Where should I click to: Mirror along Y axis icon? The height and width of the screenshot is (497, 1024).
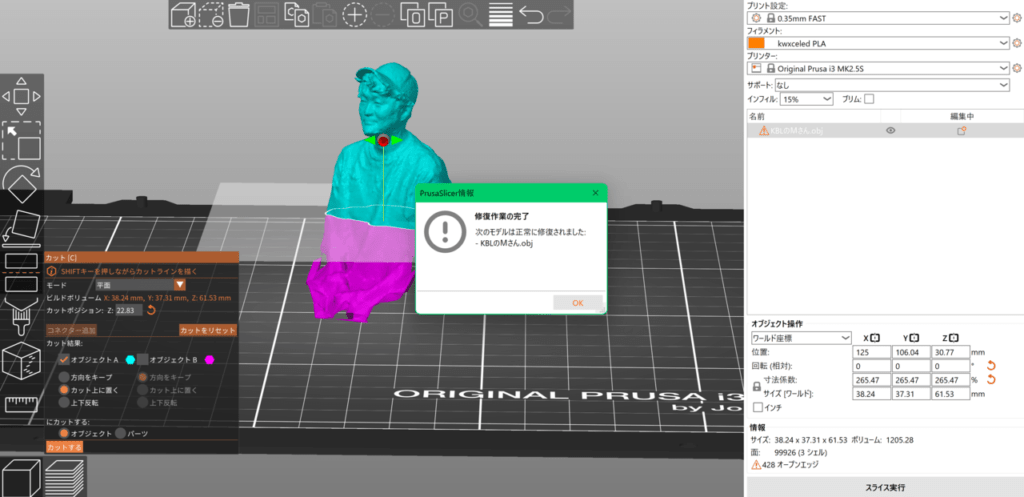click(915, 338)
